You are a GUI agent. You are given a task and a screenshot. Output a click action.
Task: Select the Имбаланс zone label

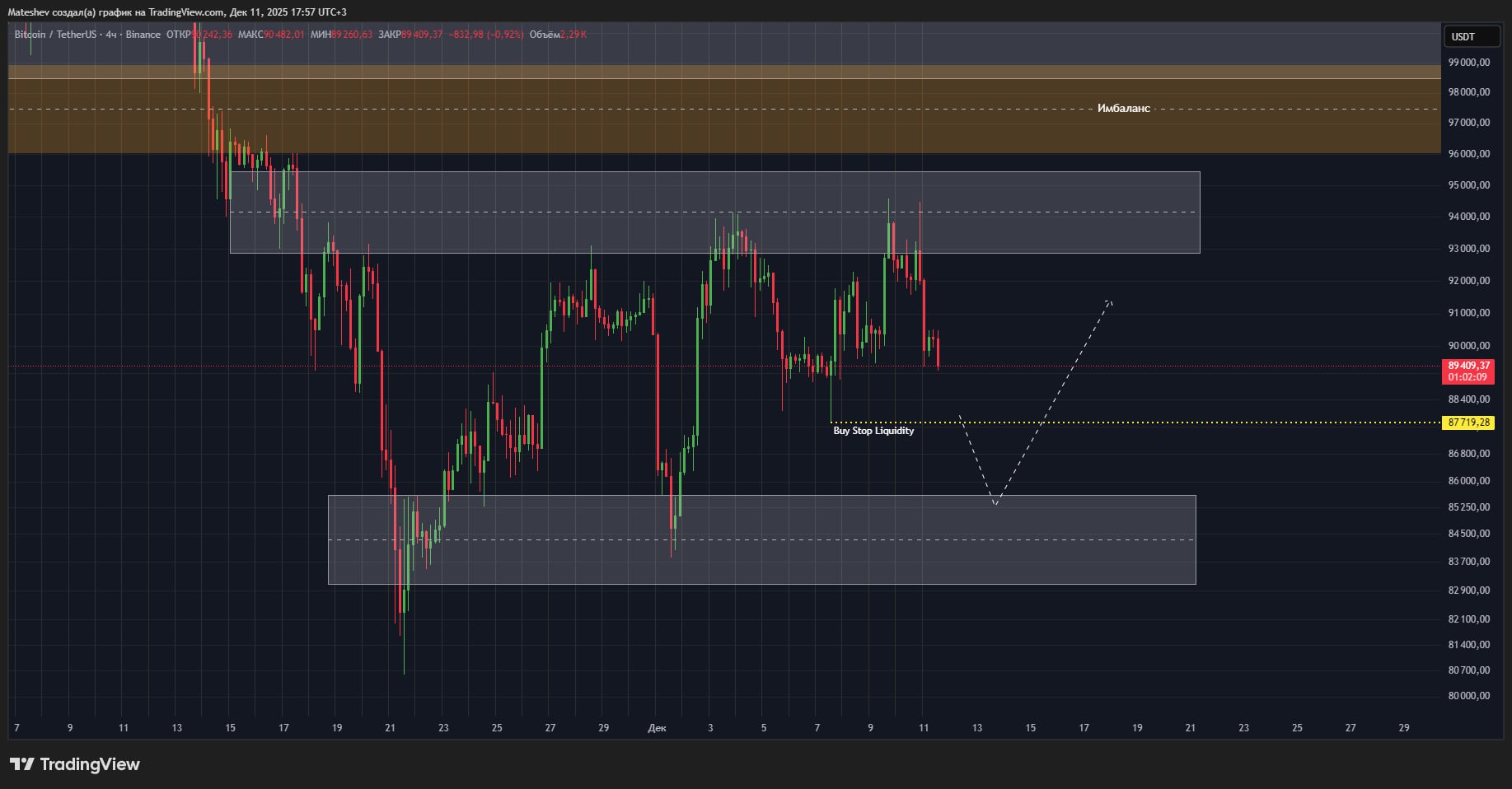(1123, 109)
